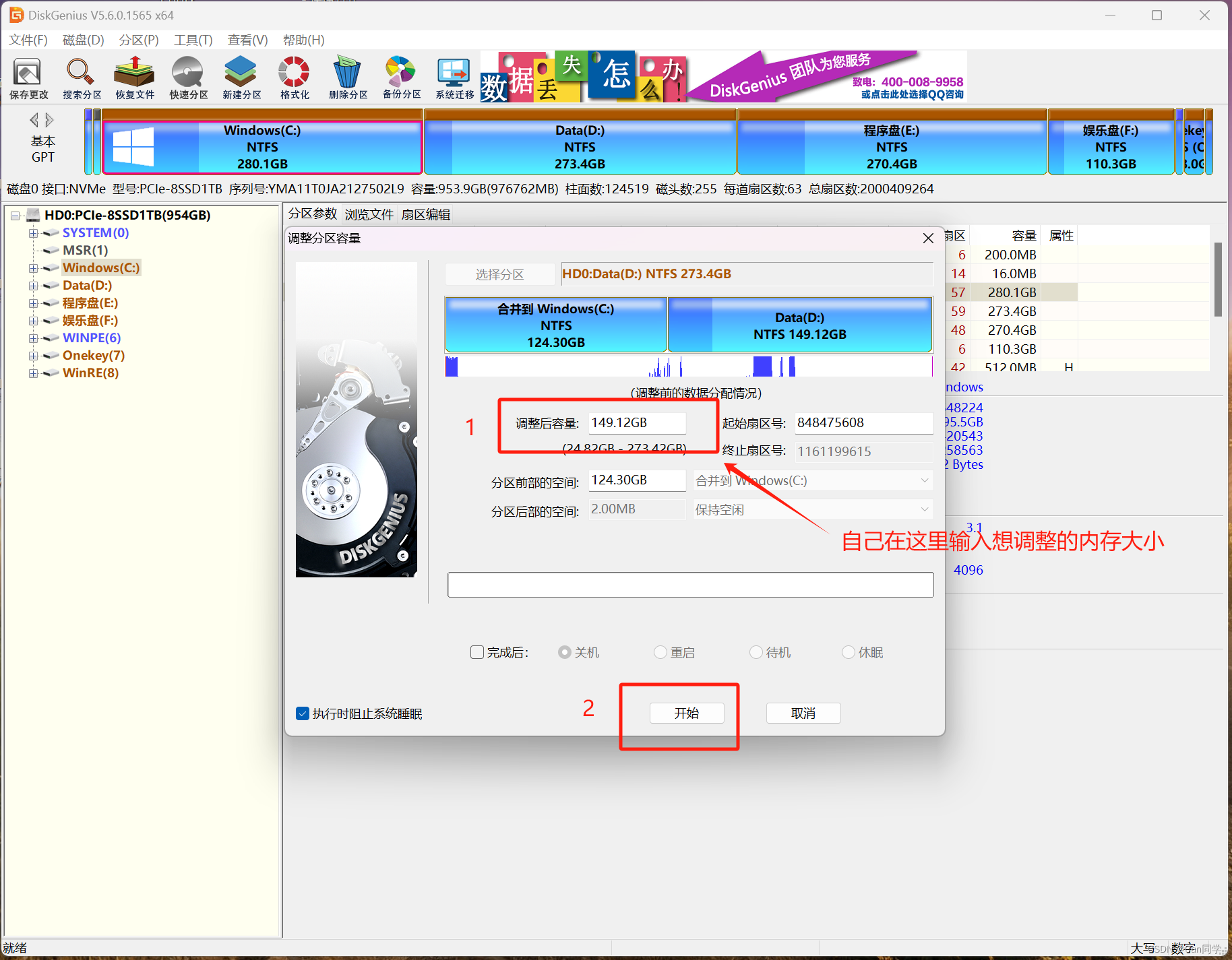
Task: Open Search Partitions (搜索分区) tool
Action: pyautogui.click(x=82, y=77)
